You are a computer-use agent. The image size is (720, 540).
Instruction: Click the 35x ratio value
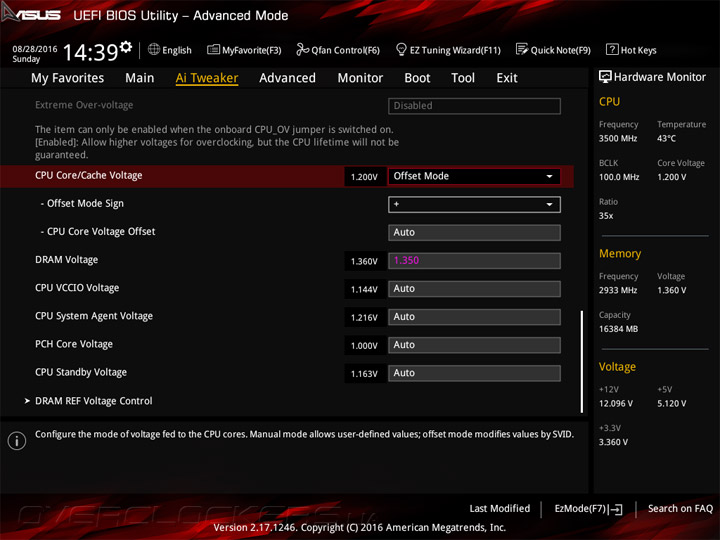pos(606,216)
